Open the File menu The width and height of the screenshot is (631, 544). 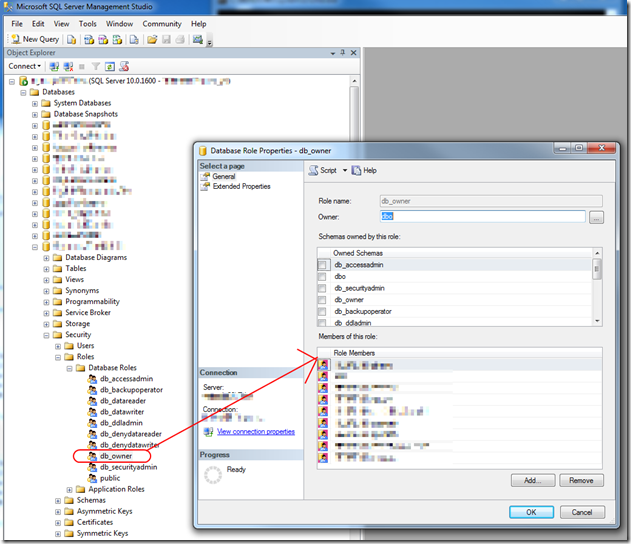[x=17, y=24]
